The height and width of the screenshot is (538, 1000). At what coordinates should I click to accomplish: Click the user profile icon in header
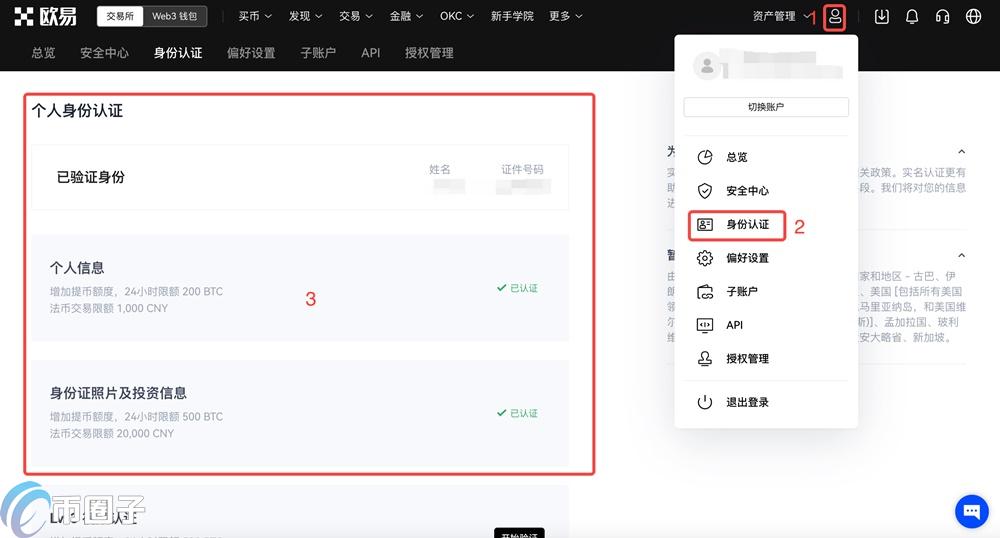tap(835, 16)
